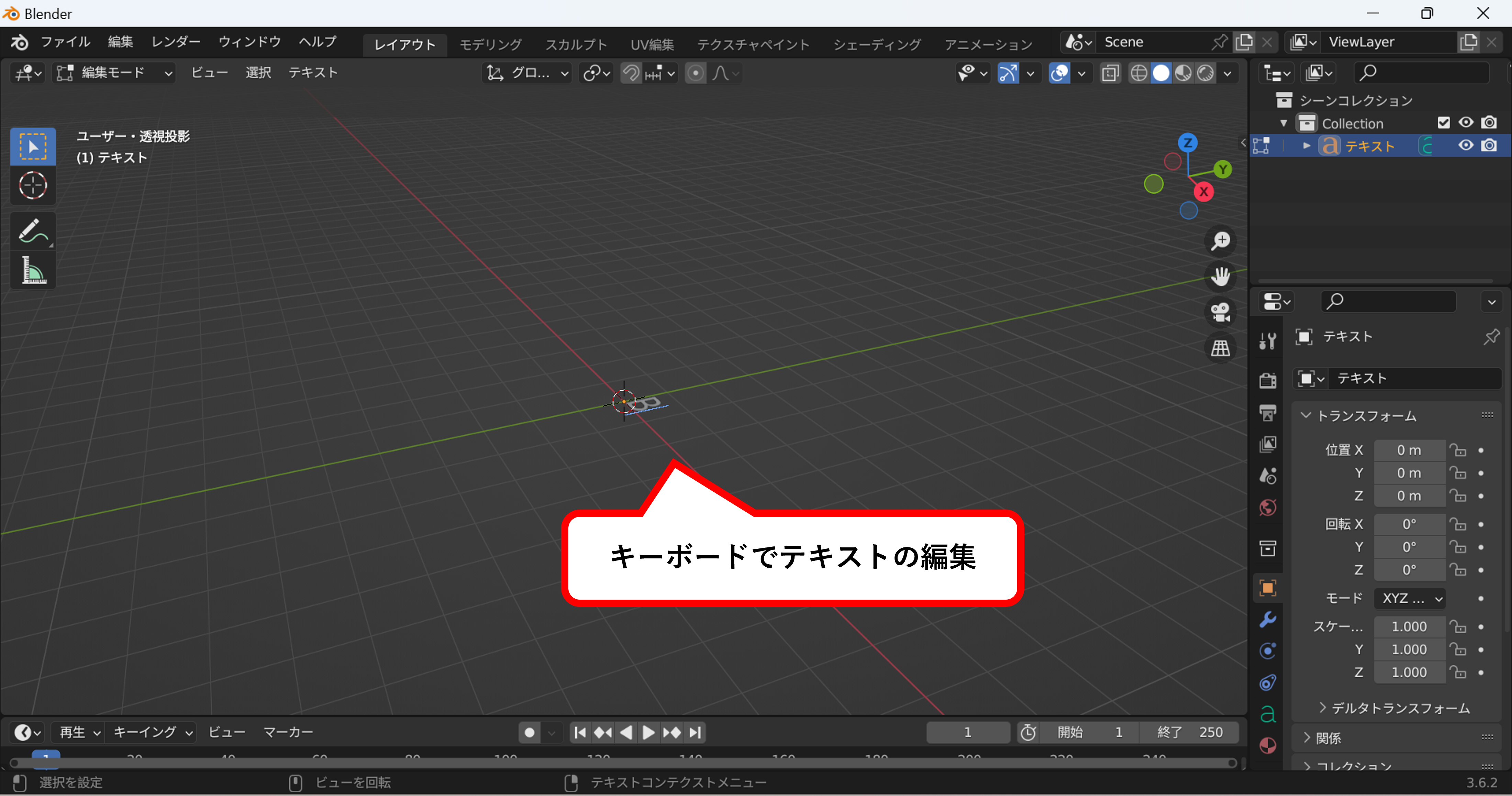This screenshot has height=796, width=1512.
Task: Expand the Collection tree item
Action: coord(1284,123)
